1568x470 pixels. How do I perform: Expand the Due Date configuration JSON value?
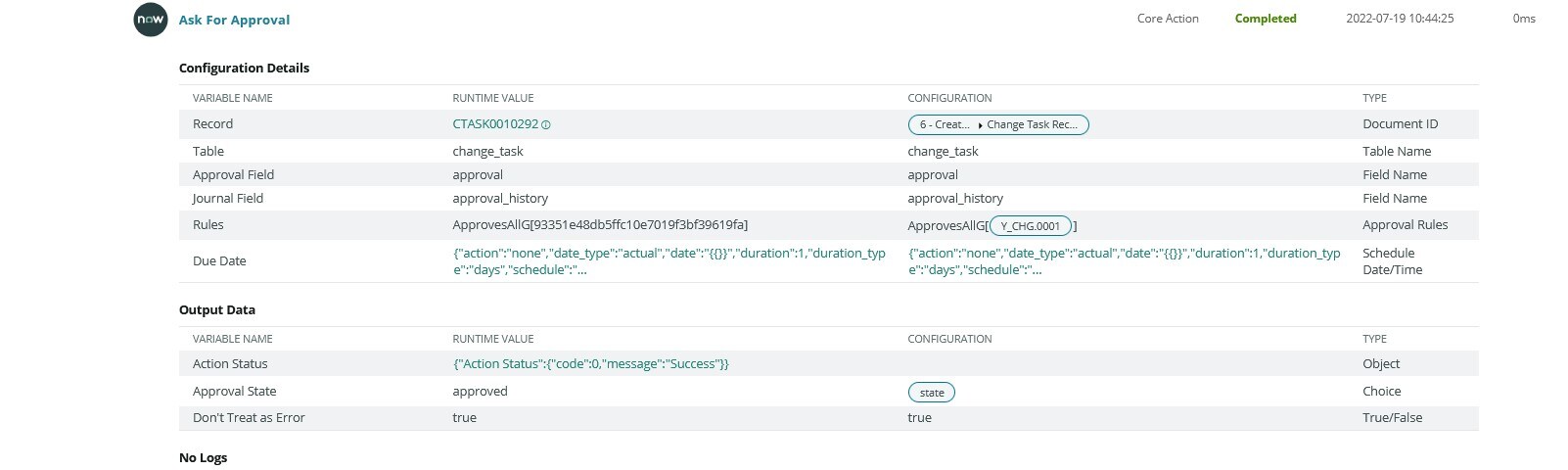pos(1125,261)
